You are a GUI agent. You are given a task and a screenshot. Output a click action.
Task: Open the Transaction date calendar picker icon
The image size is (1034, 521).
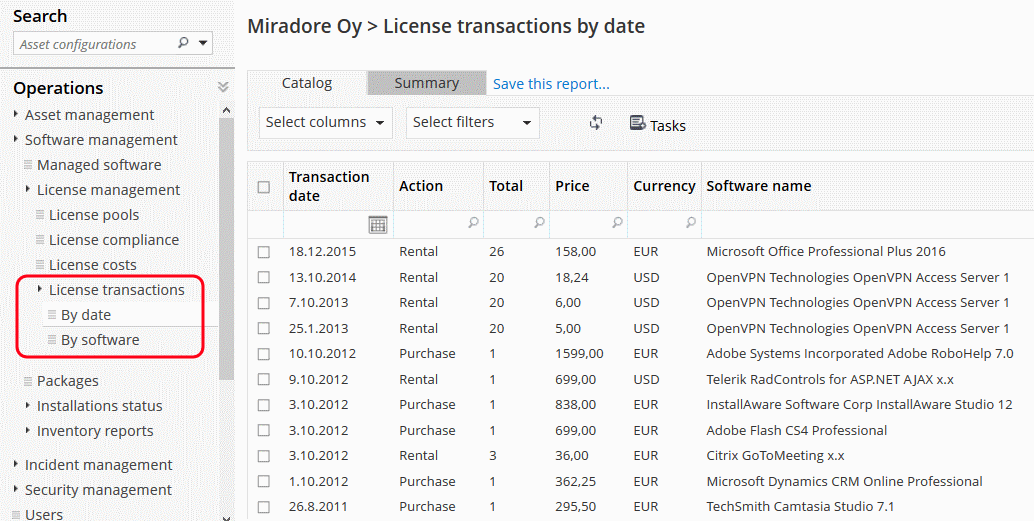pos(378,224)
